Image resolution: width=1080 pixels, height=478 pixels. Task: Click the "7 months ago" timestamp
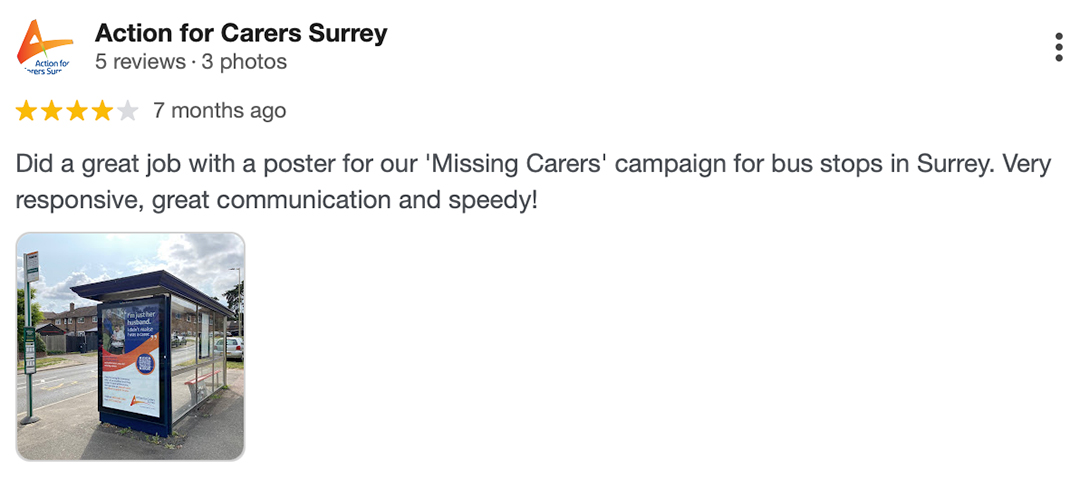219,111
